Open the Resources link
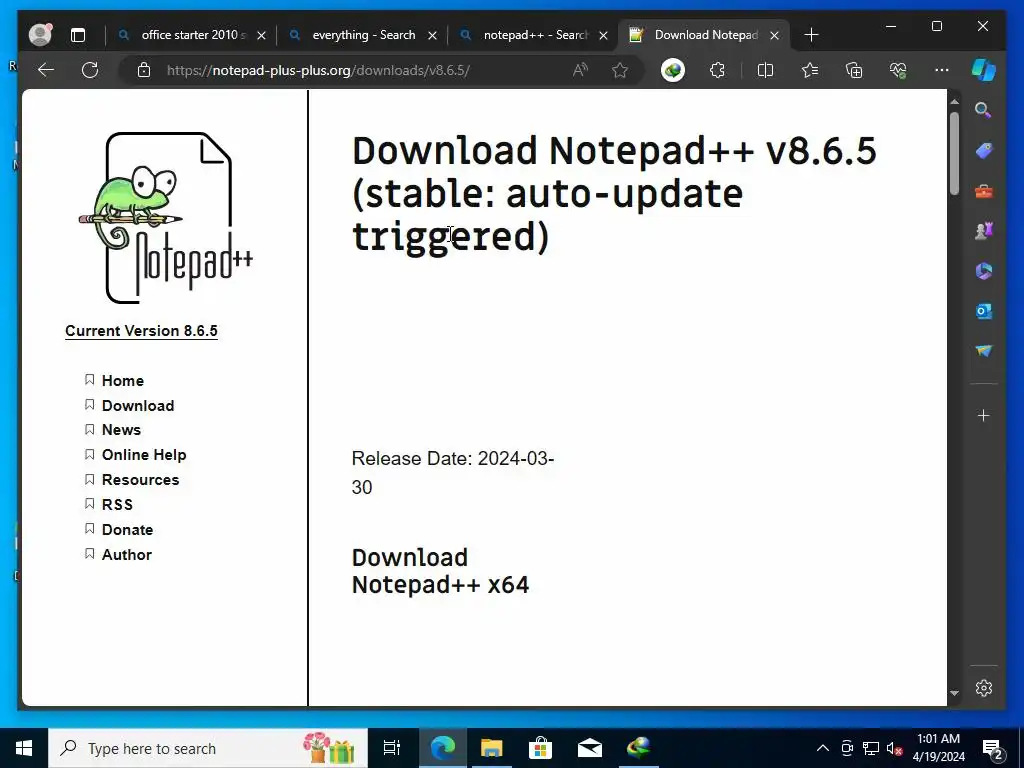The width and height of the screenshot is (1024, 768). click(140, 479)
